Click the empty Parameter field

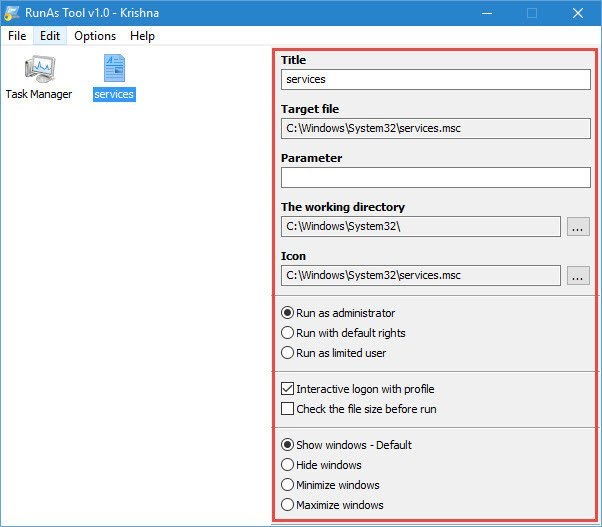pos(435,177)
